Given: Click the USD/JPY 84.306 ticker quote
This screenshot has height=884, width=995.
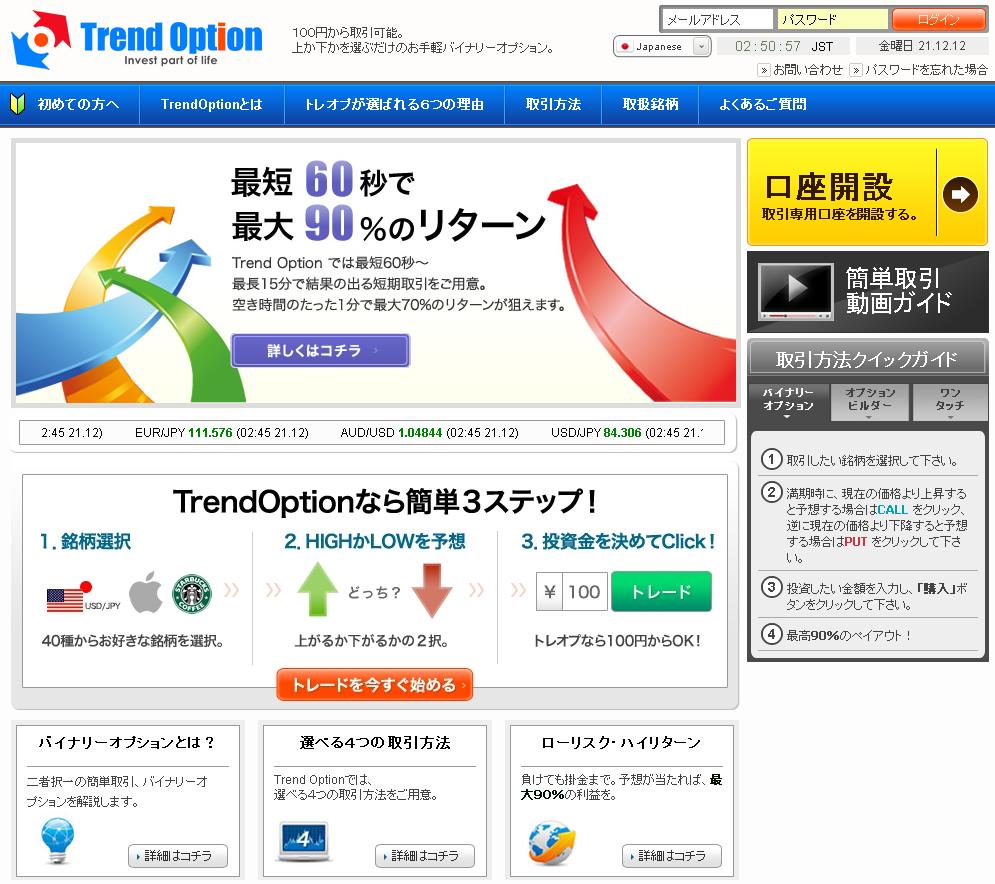Looking at the screenshot, I should (627, 433).
